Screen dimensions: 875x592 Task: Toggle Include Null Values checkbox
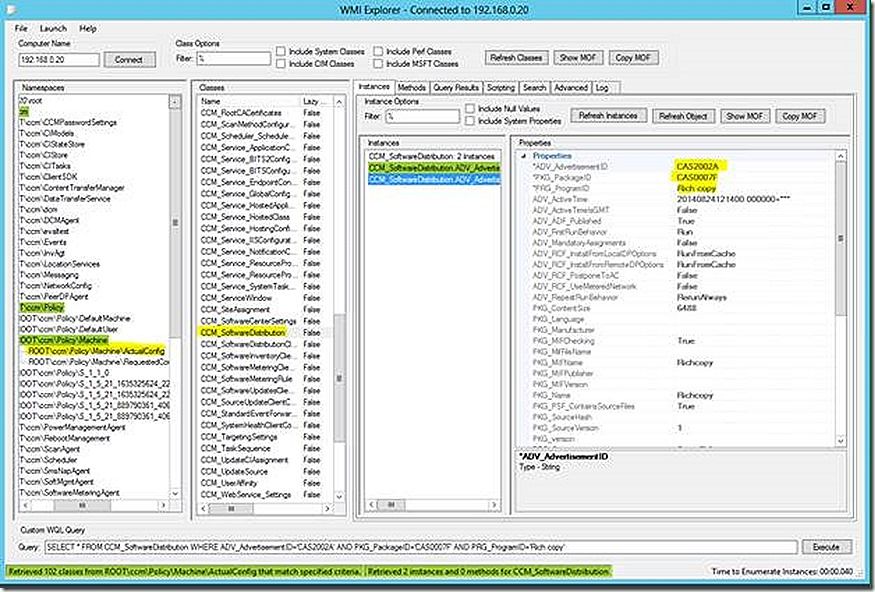[x=470, y=108]
